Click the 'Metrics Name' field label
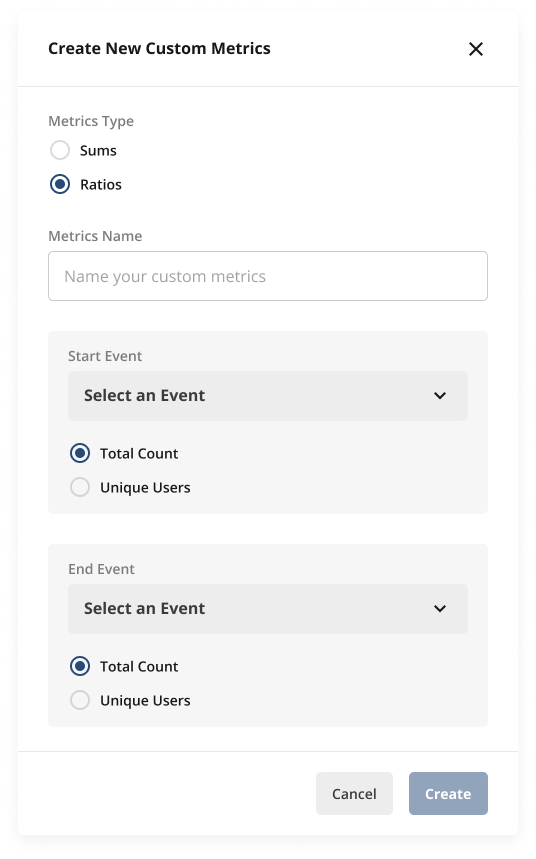Screen dimensions: 536x859 (95, 236)
